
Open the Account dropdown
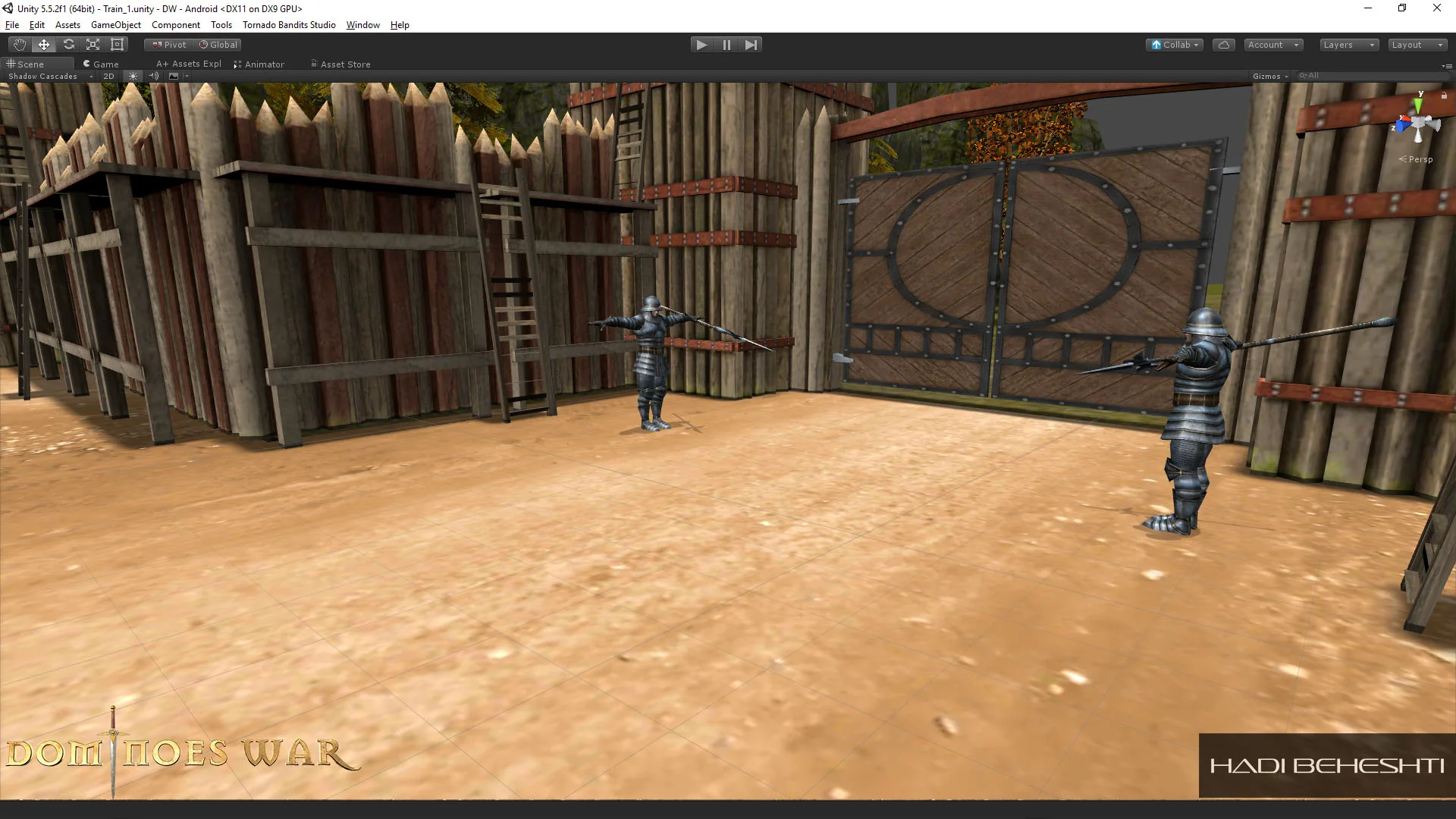[x=1273, y=45]
